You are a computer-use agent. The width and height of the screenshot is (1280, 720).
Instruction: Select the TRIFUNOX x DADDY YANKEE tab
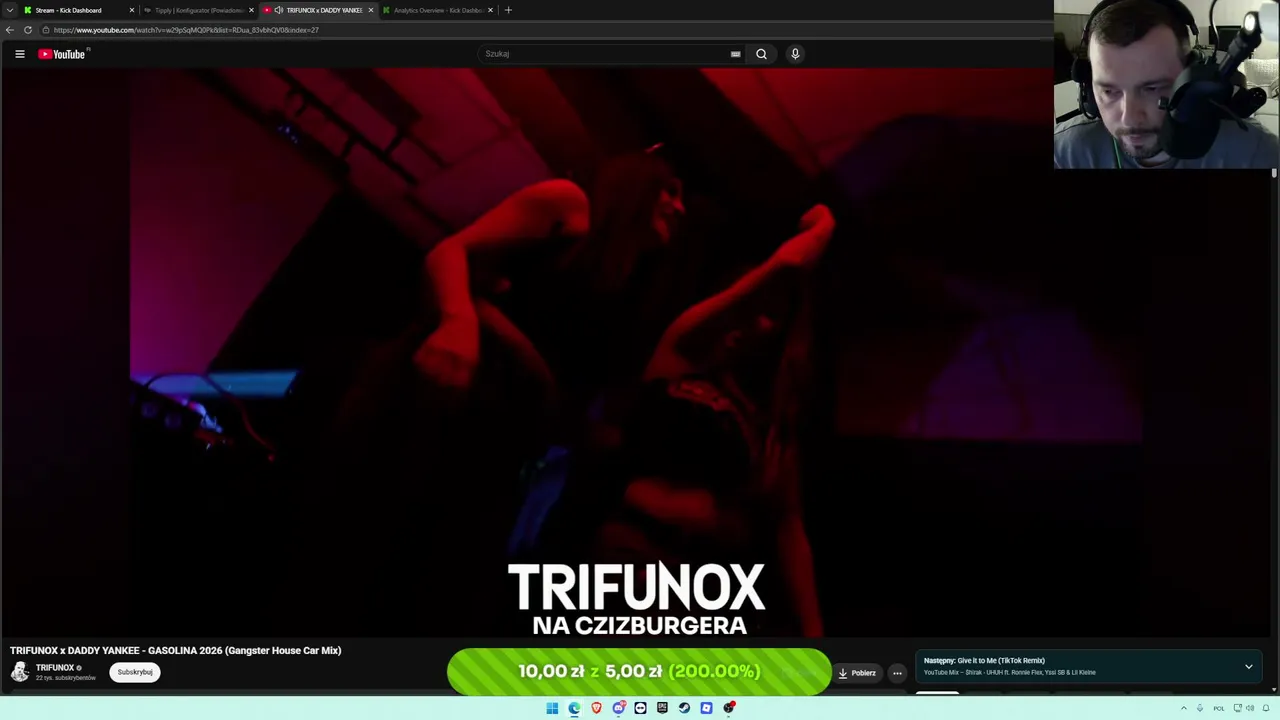click(318, 10)
